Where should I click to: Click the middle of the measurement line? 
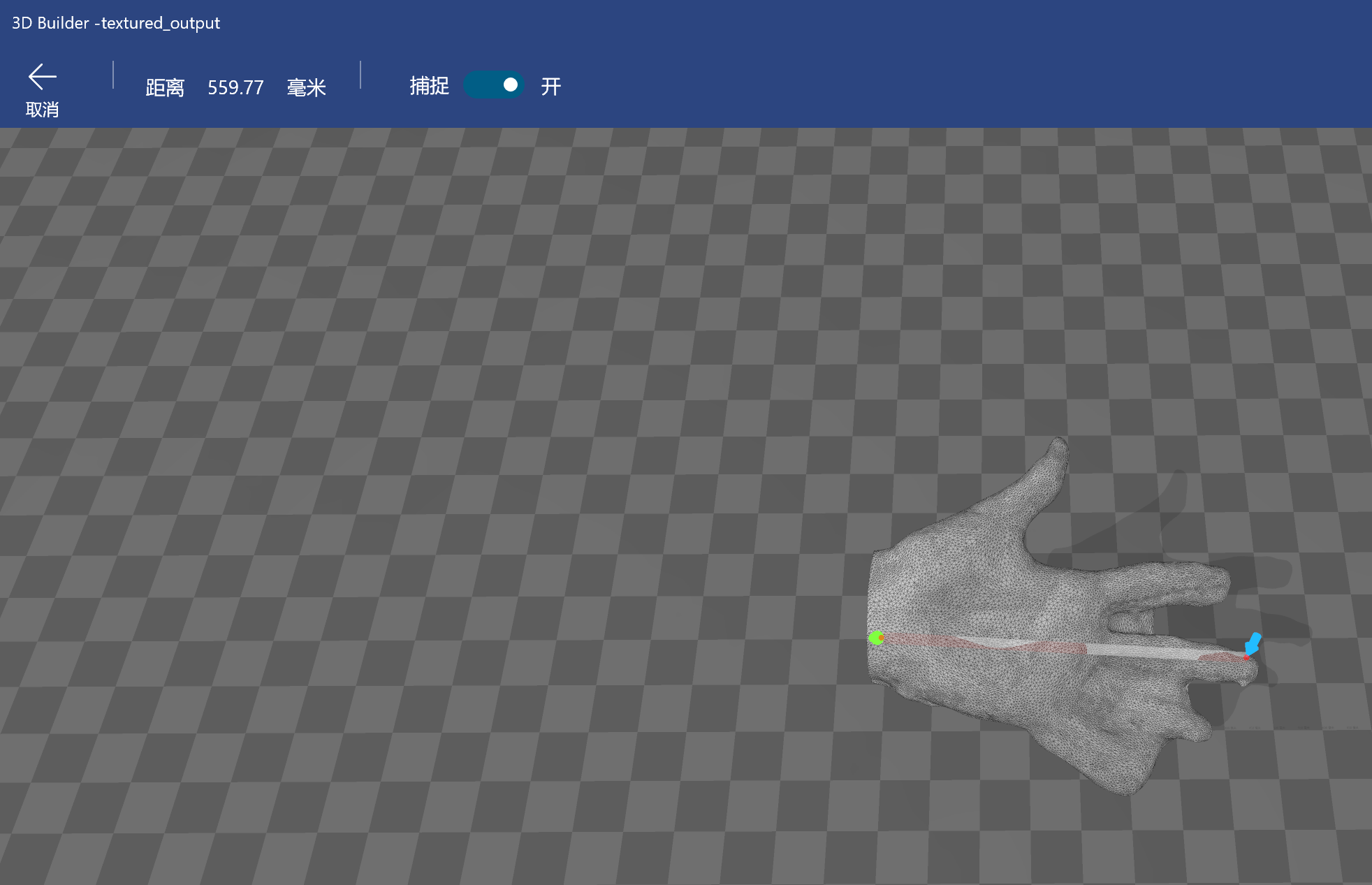(x=1062, y=647)
